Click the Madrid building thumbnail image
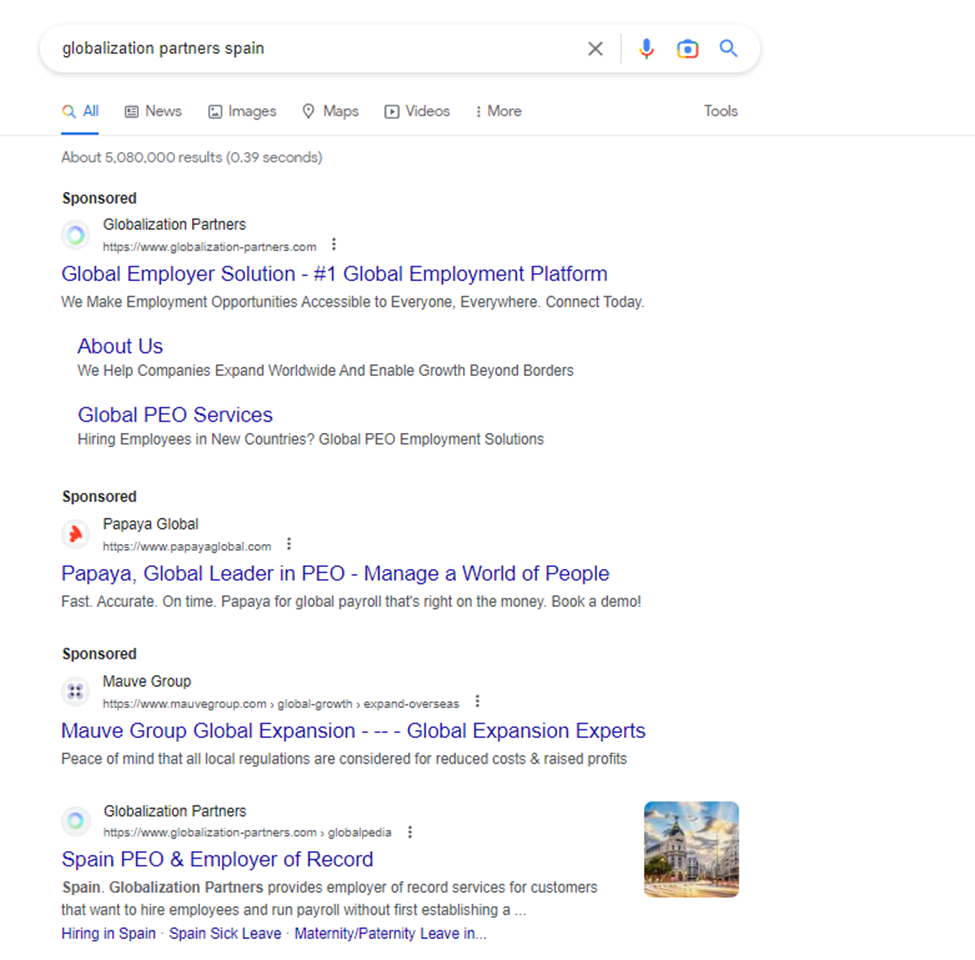 [691, 849]
